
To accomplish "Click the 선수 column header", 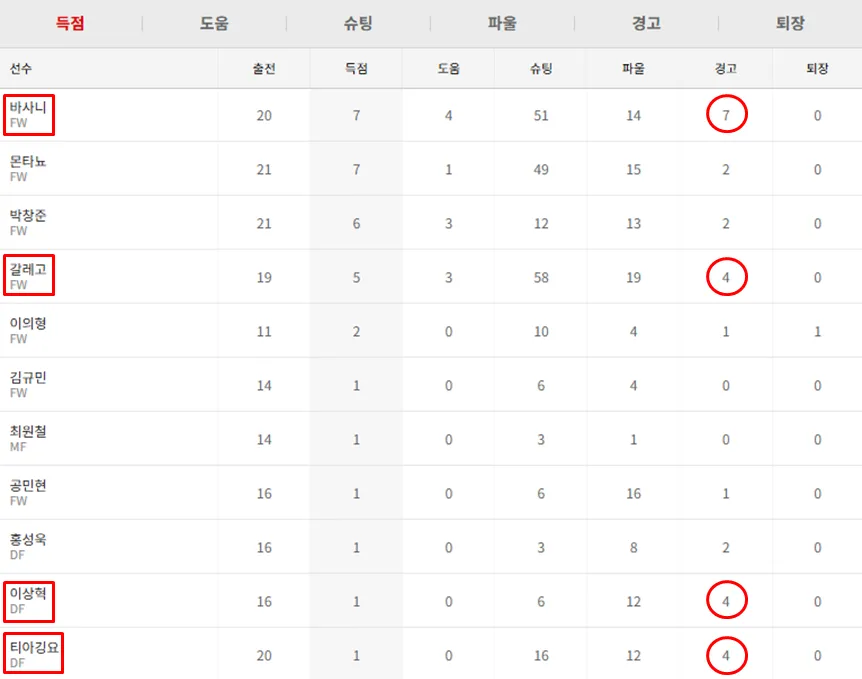I will tap(21, 69).
